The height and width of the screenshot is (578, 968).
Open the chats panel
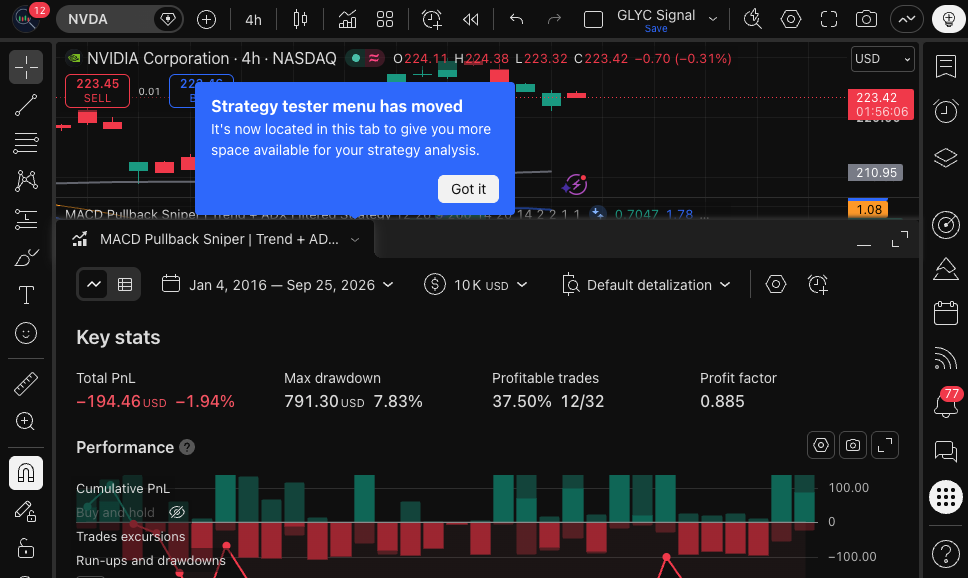pos(946,451)
